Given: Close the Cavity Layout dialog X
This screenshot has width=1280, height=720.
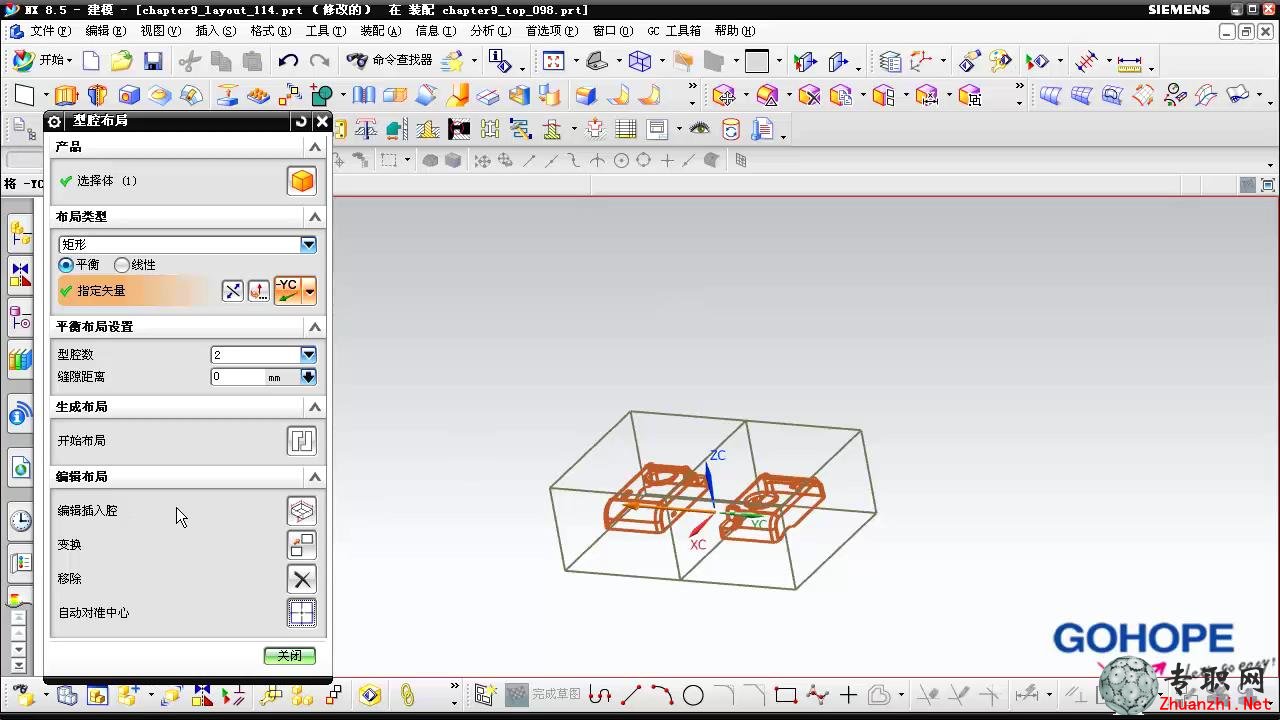Looking at the screenshot, I should 322,121.
